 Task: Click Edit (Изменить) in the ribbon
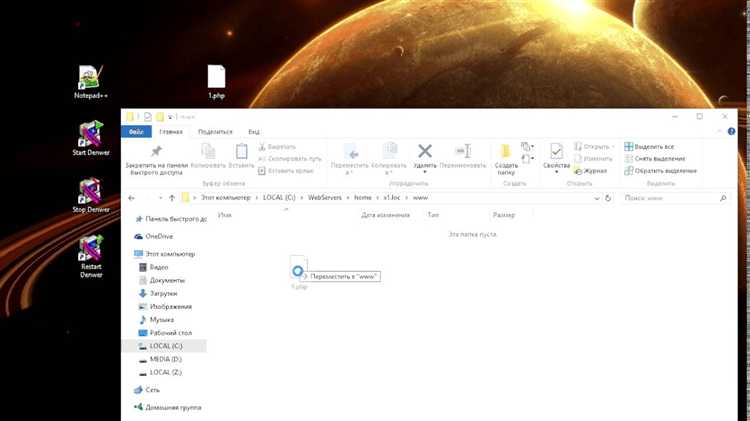pos(593,159)
